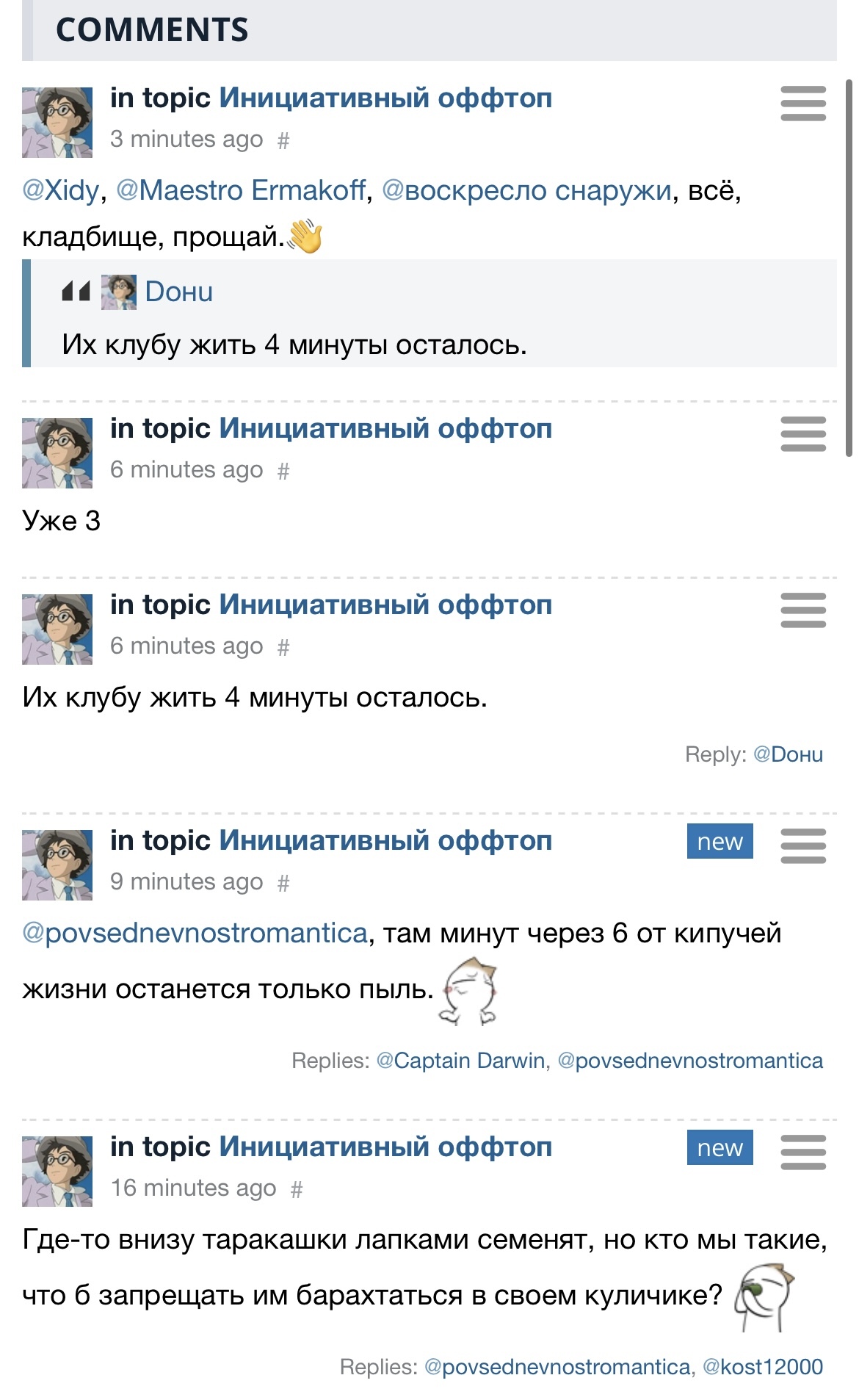Click the # permalink of the 3 minutes ago comment

click(283, 140)
